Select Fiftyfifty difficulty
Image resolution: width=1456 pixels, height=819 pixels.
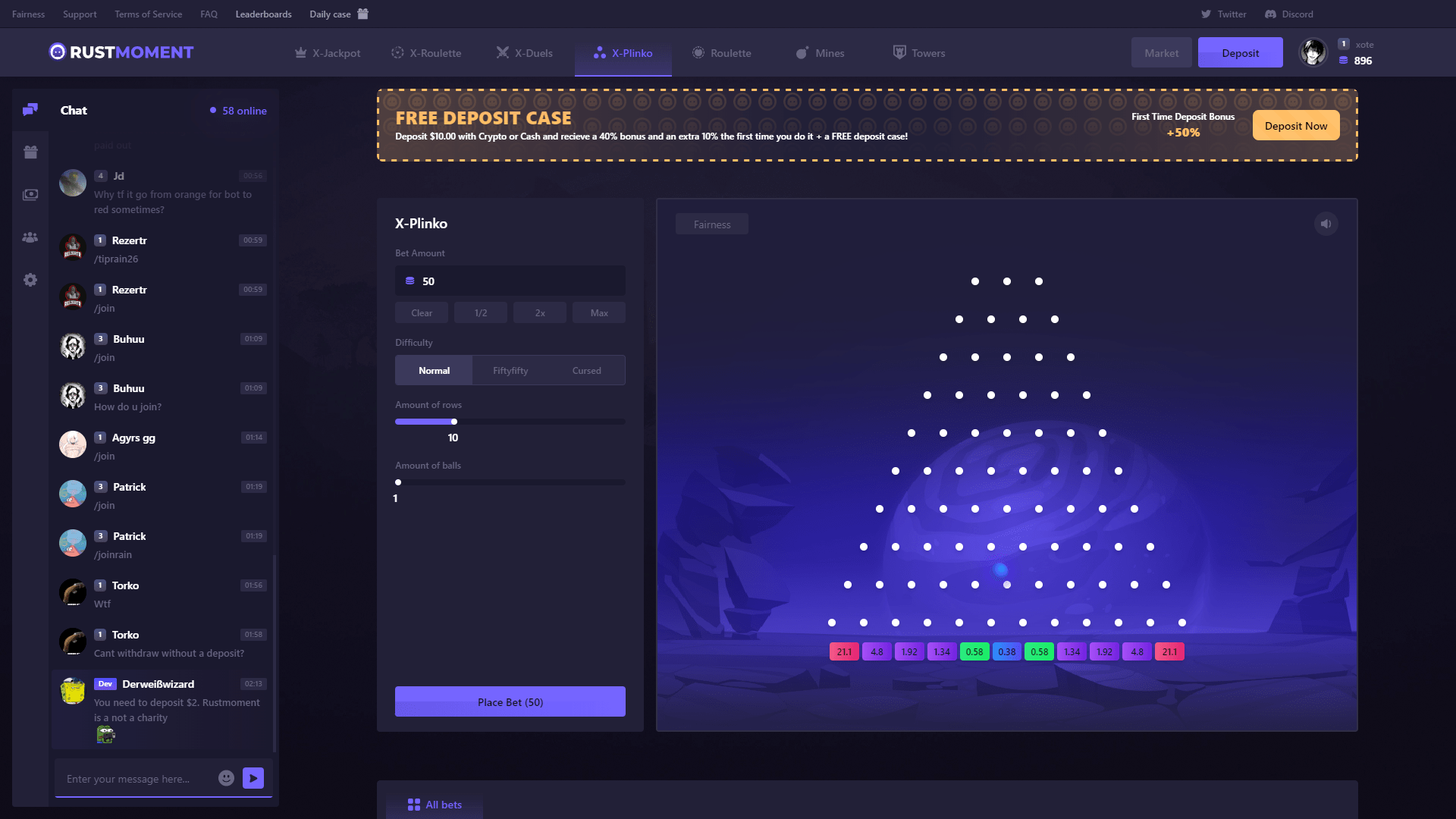click(x=510, y=370)
